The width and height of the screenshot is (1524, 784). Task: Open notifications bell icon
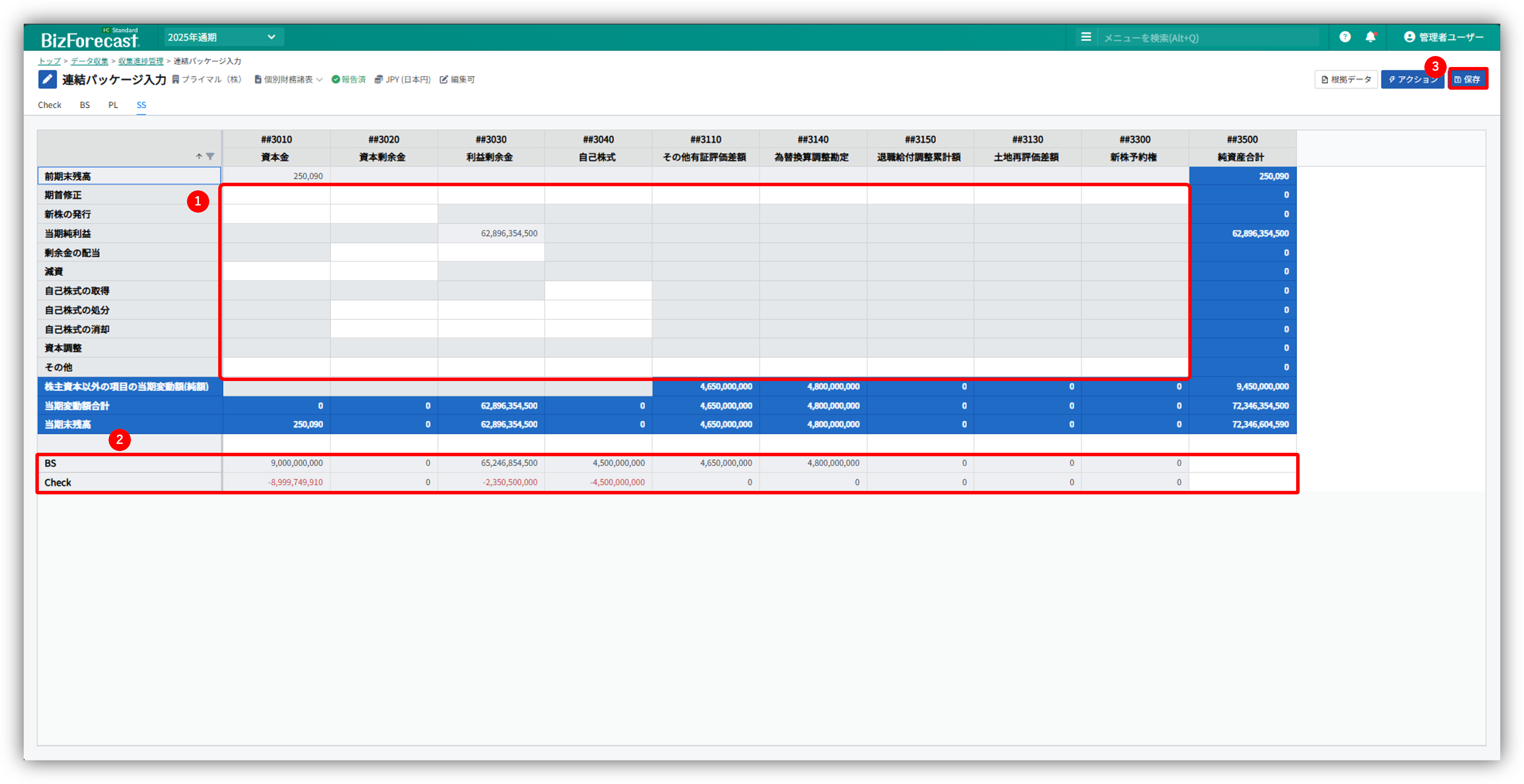point(1370,37)
